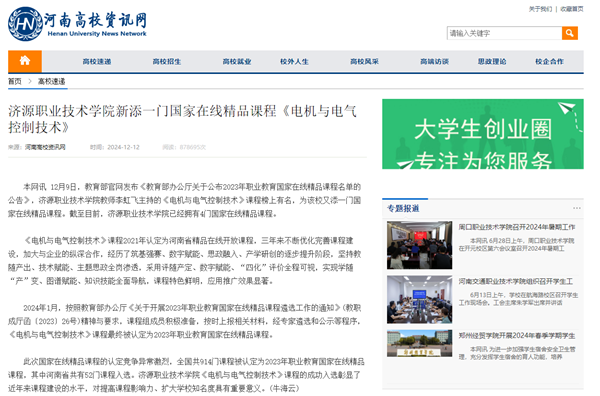
Task: Open the 高校招生 navigation menu item
Action: coord(167,62)
